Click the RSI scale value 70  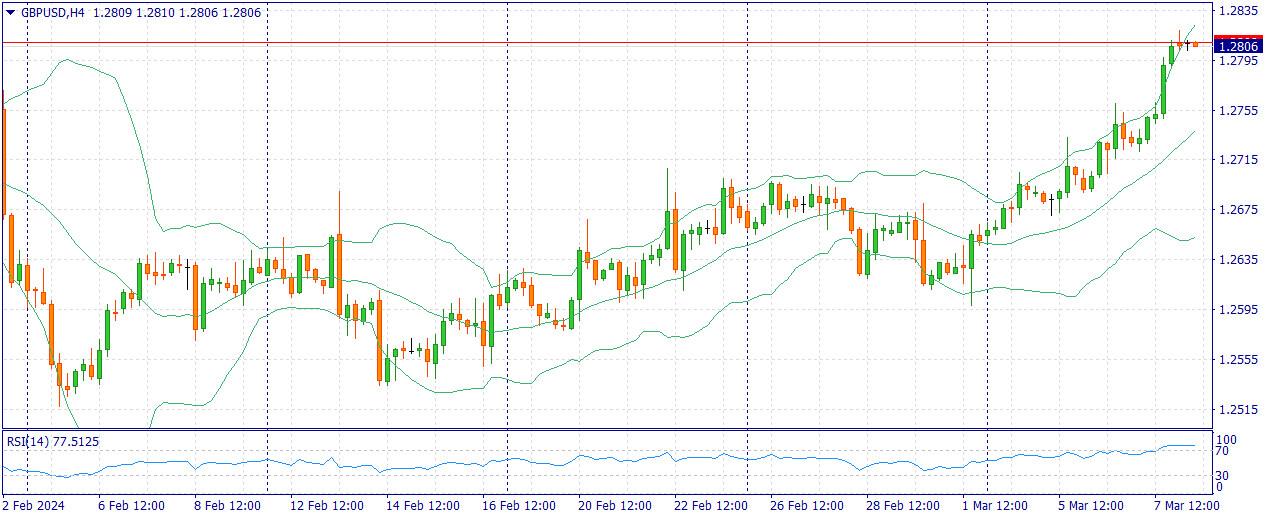(1222, 453)
